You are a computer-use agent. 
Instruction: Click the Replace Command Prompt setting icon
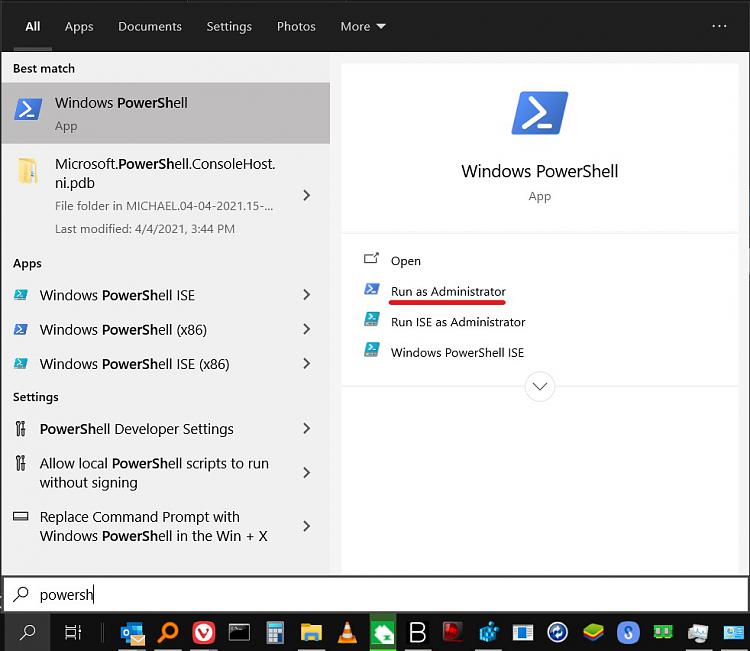[21, 516]
